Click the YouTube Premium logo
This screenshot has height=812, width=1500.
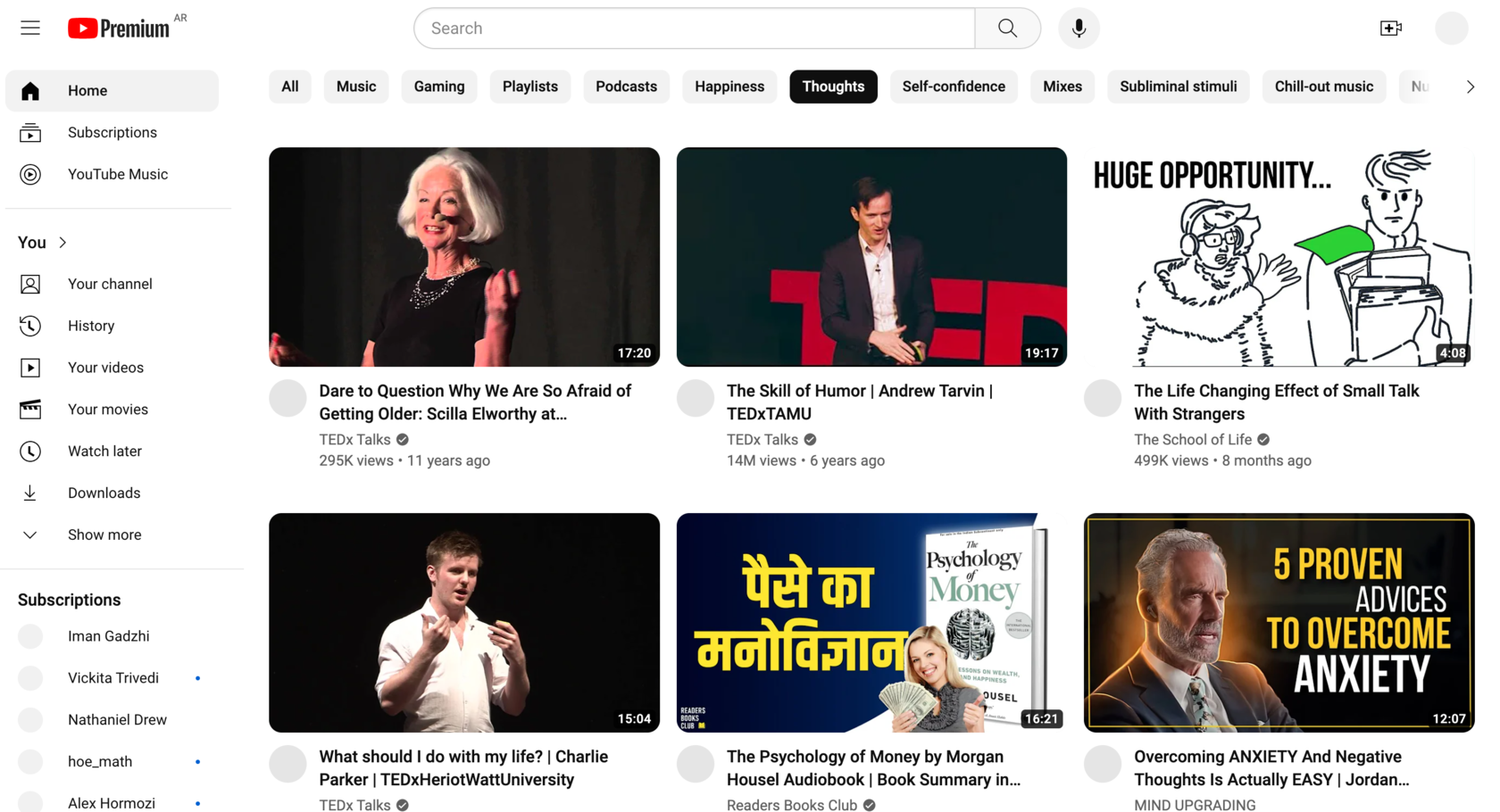click(x=119, y=29)
